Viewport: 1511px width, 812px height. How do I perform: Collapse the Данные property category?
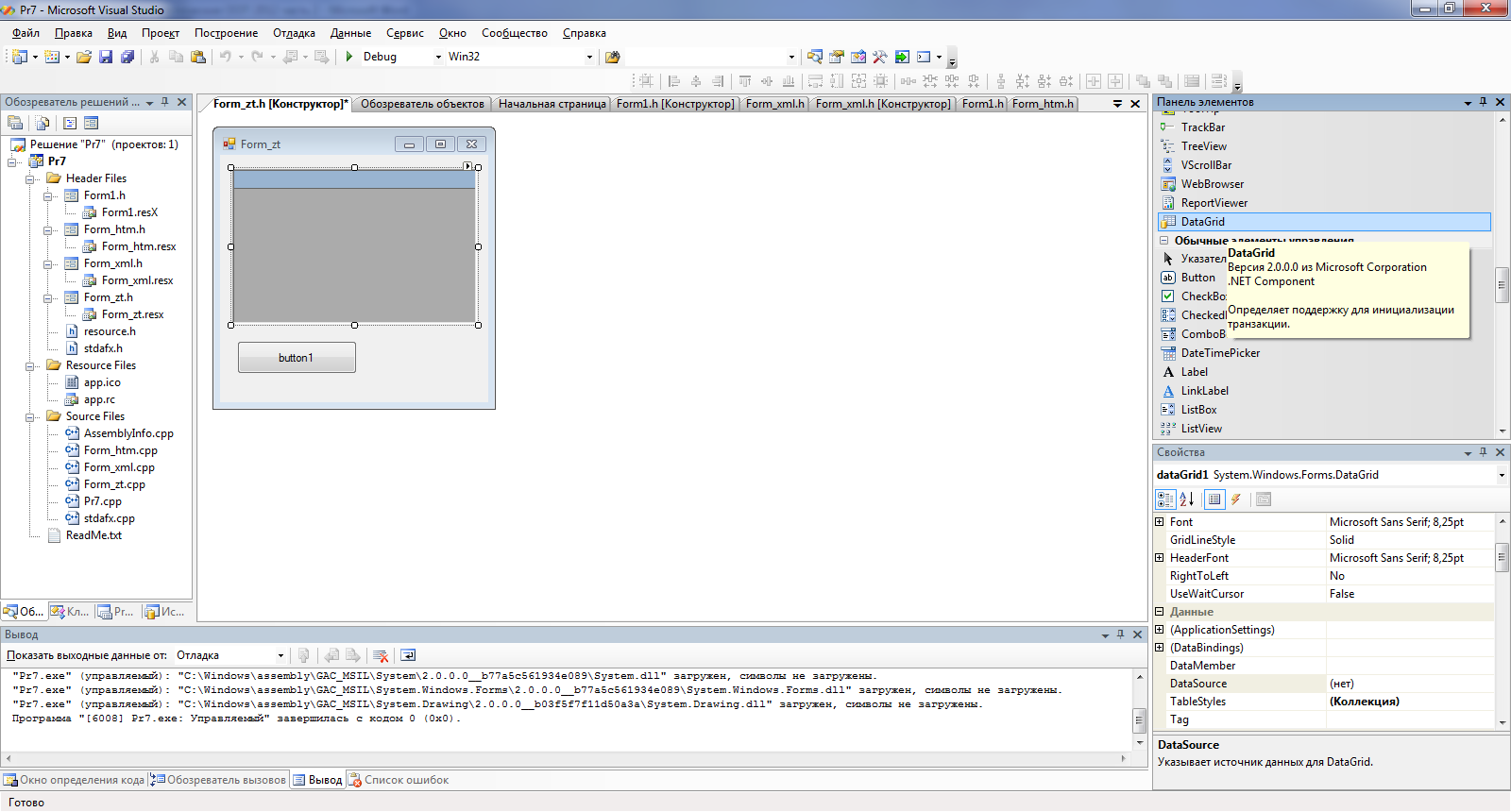[x=1160, y=612]
